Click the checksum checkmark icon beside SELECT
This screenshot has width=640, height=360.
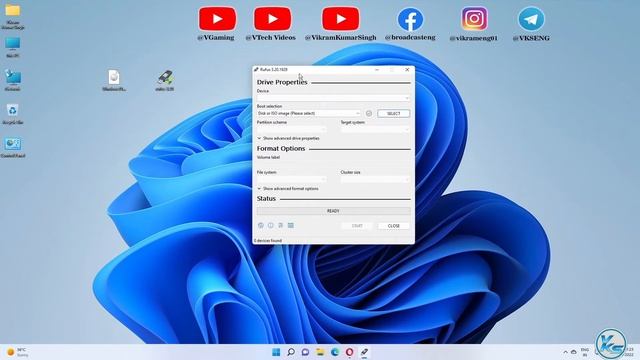[369, 113]
